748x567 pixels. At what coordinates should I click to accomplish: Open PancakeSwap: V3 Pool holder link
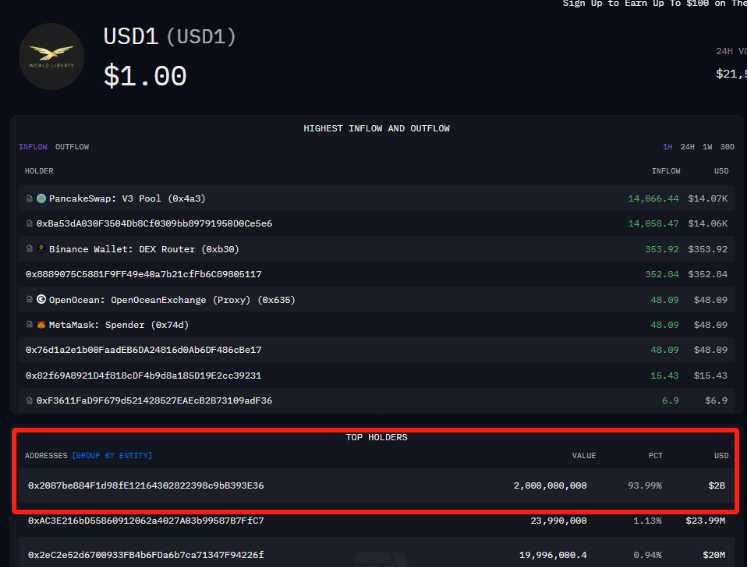(x=127, y=198)
